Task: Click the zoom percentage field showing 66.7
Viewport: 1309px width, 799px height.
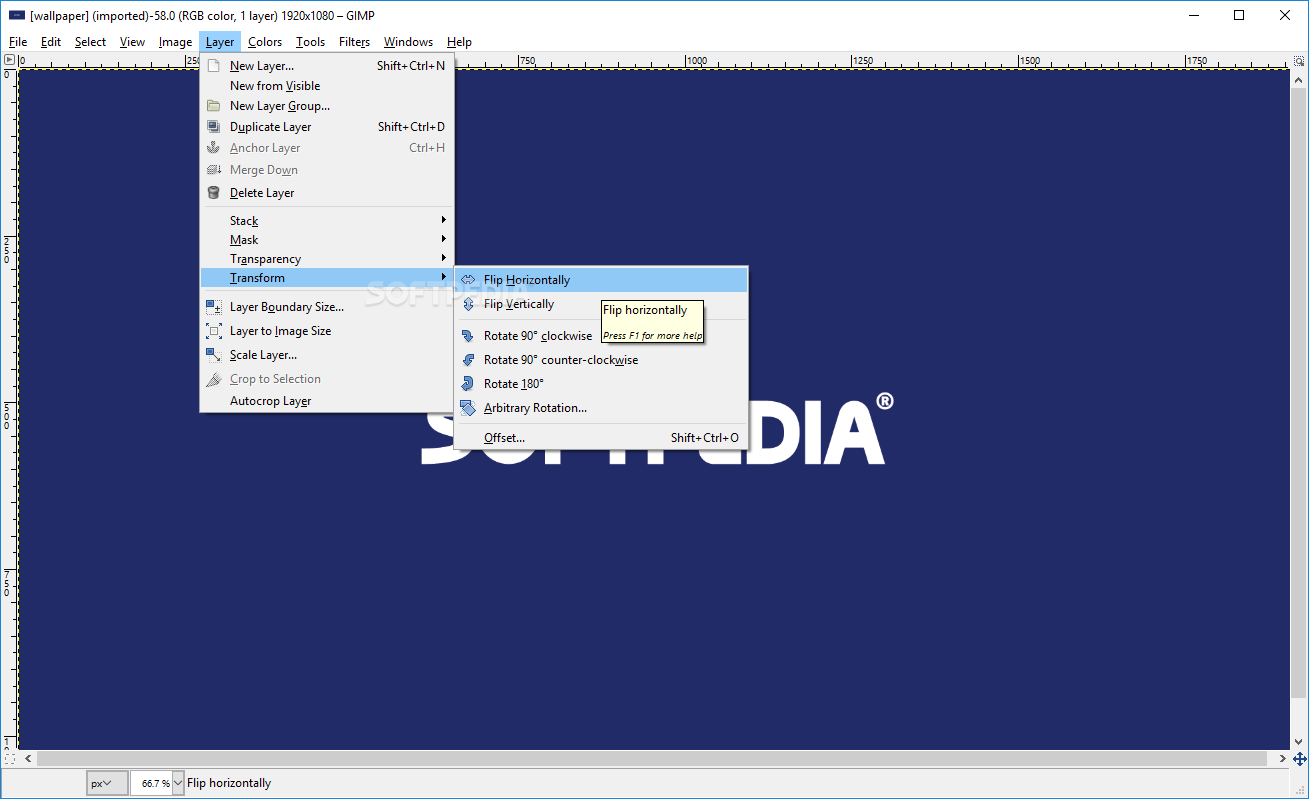Action: point(152,783)
